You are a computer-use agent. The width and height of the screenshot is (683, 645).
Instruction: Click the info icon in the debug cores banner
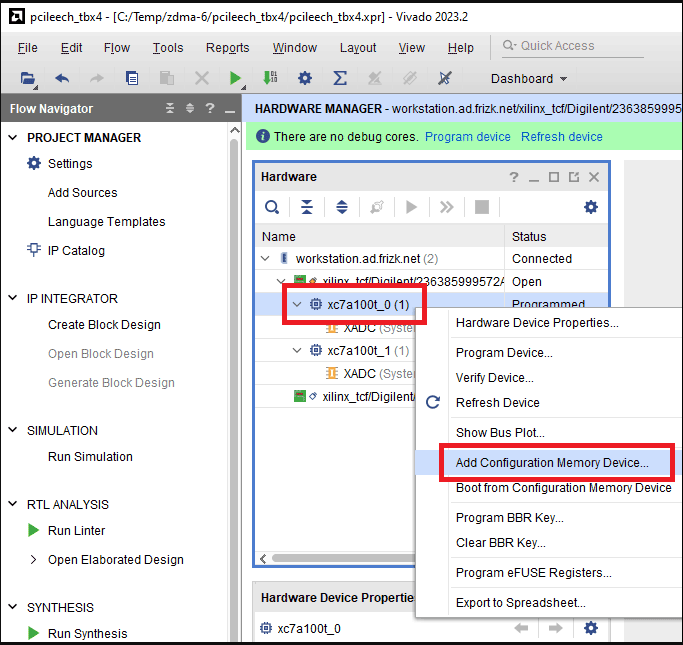[x=263, y=136]
